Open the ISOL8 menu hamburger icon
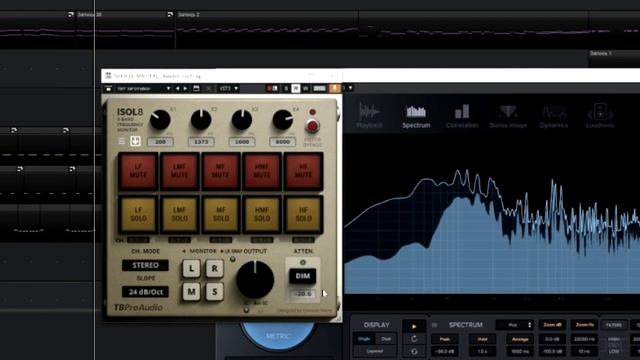 coord(122,141)
